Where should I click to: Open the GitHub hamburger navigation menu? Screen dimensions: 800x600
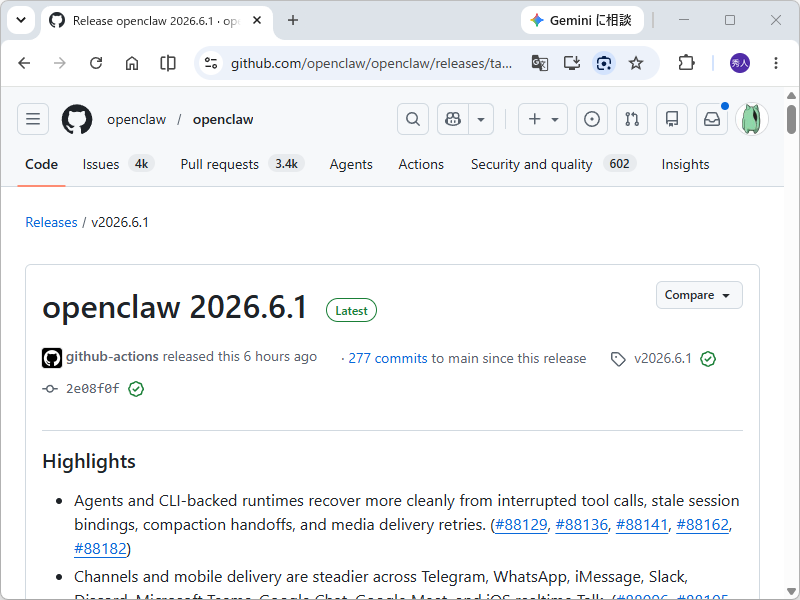pyautogui.click(x=33, y=119)
